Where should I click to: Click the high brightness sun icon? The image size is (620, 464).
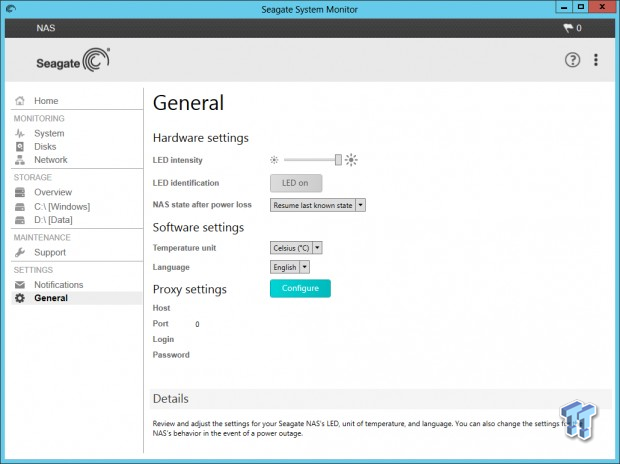[351, 160]
